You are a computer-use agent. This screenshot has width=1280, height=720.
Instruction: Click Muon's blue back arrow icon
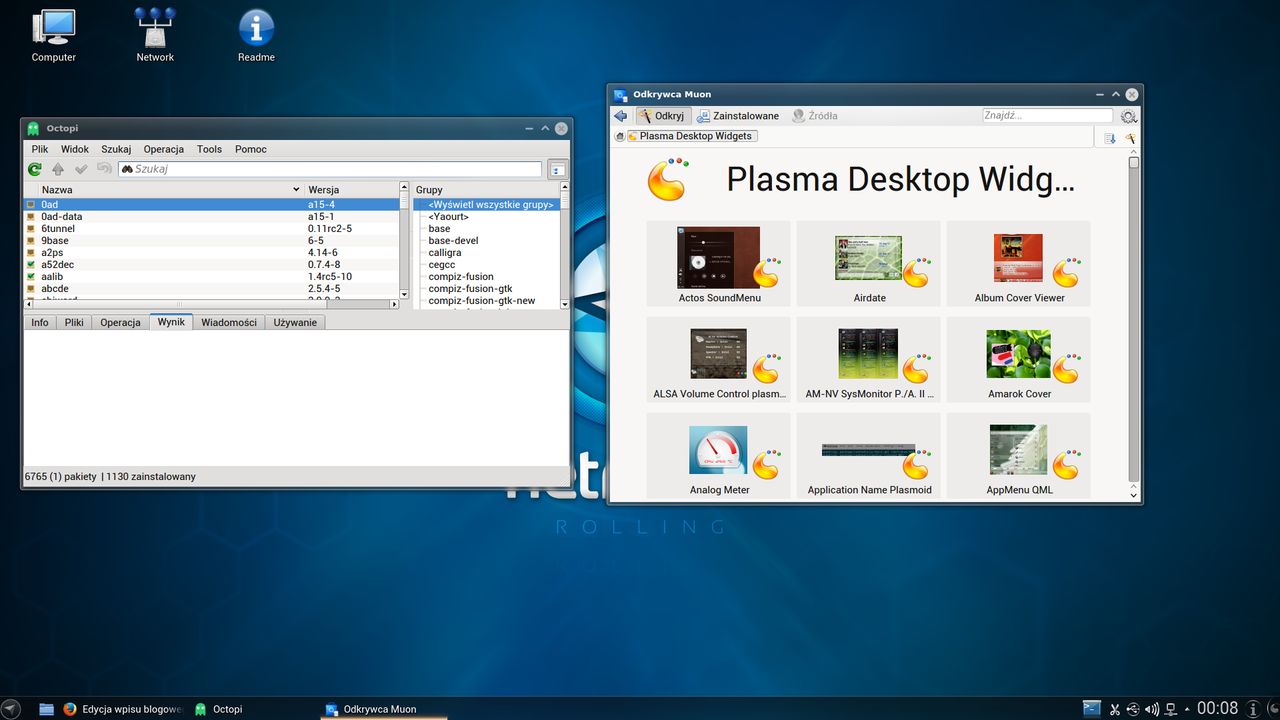tap(621, 116)
